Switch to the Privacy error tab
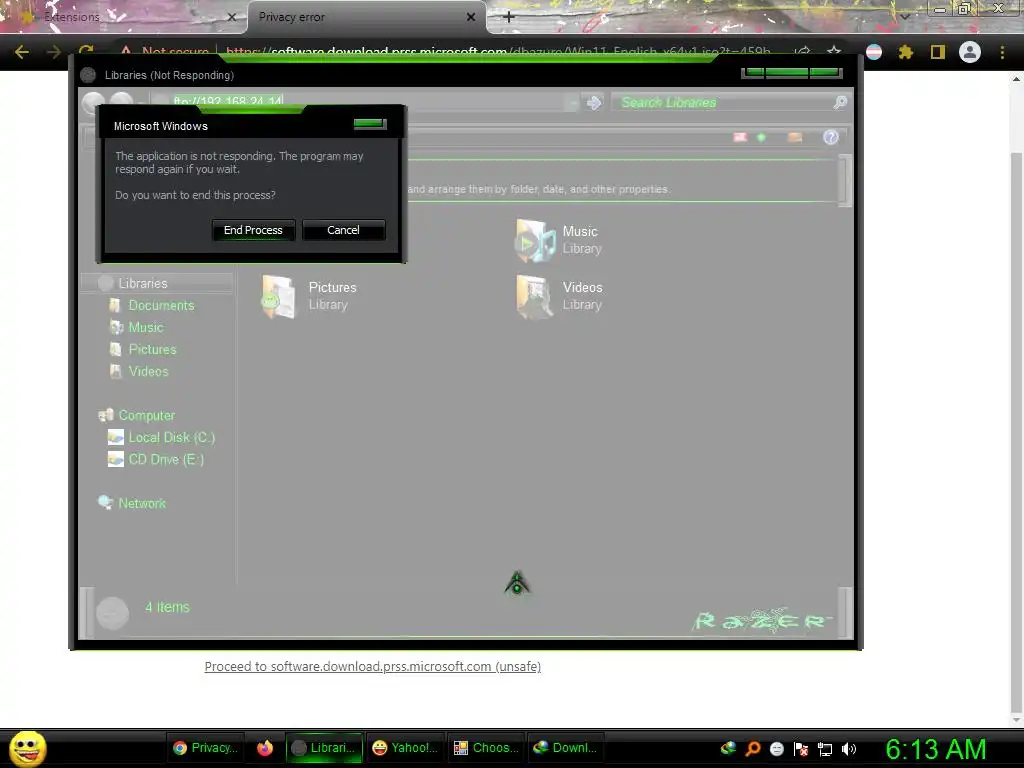This screenshot has height=768, width=1024. coord(366,17)
